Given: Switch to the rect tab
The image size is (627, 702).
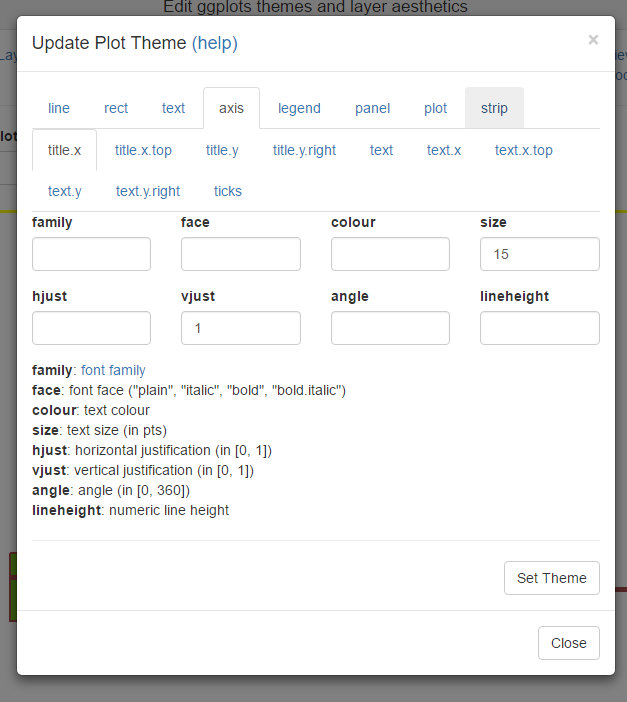Looking at the screenshot, I should pos(116,108).
